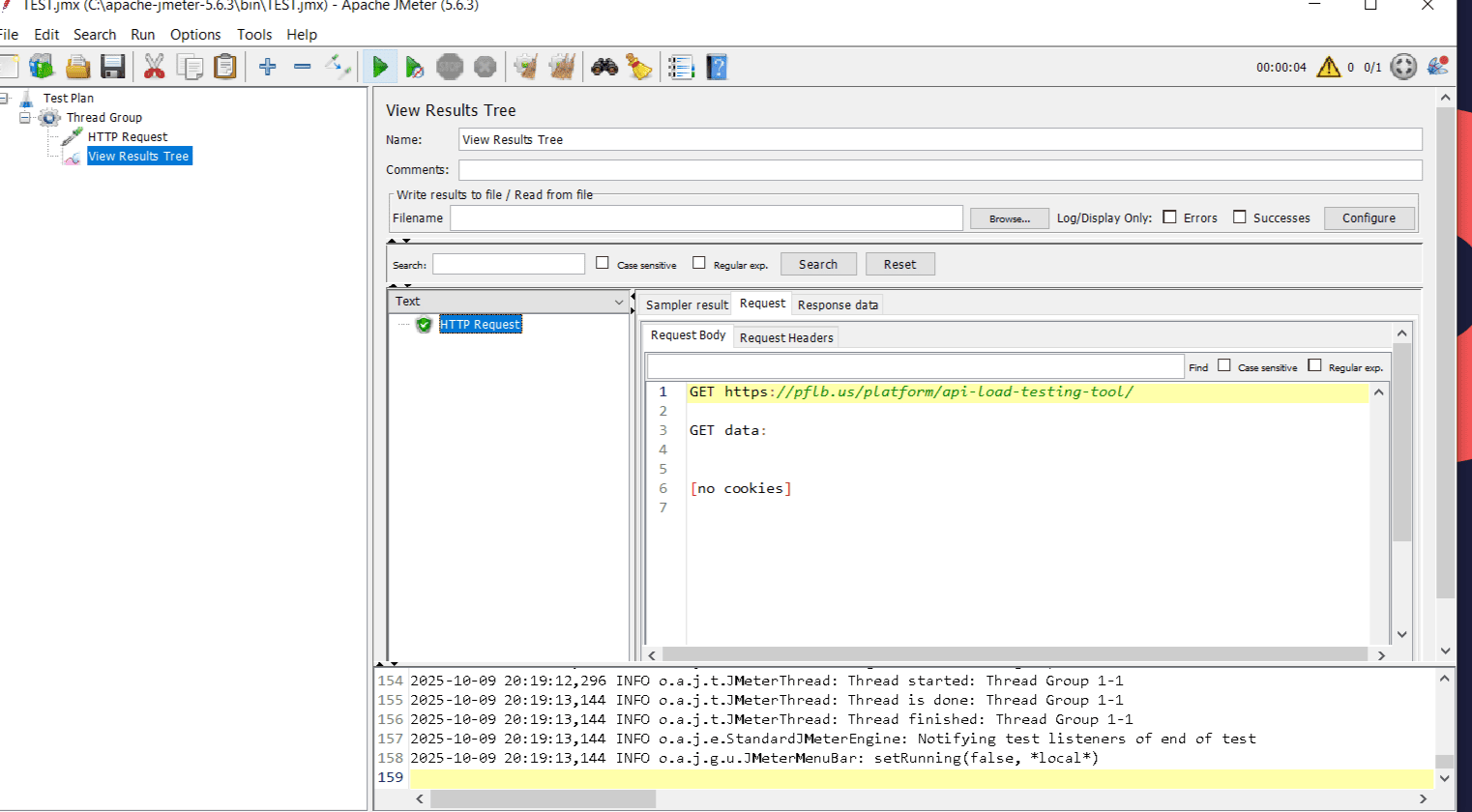Image resolution: width=1472 pixels, height=812 pixels.
Task: Collapse the Thread Group tree node
Action: coord(25,118)
